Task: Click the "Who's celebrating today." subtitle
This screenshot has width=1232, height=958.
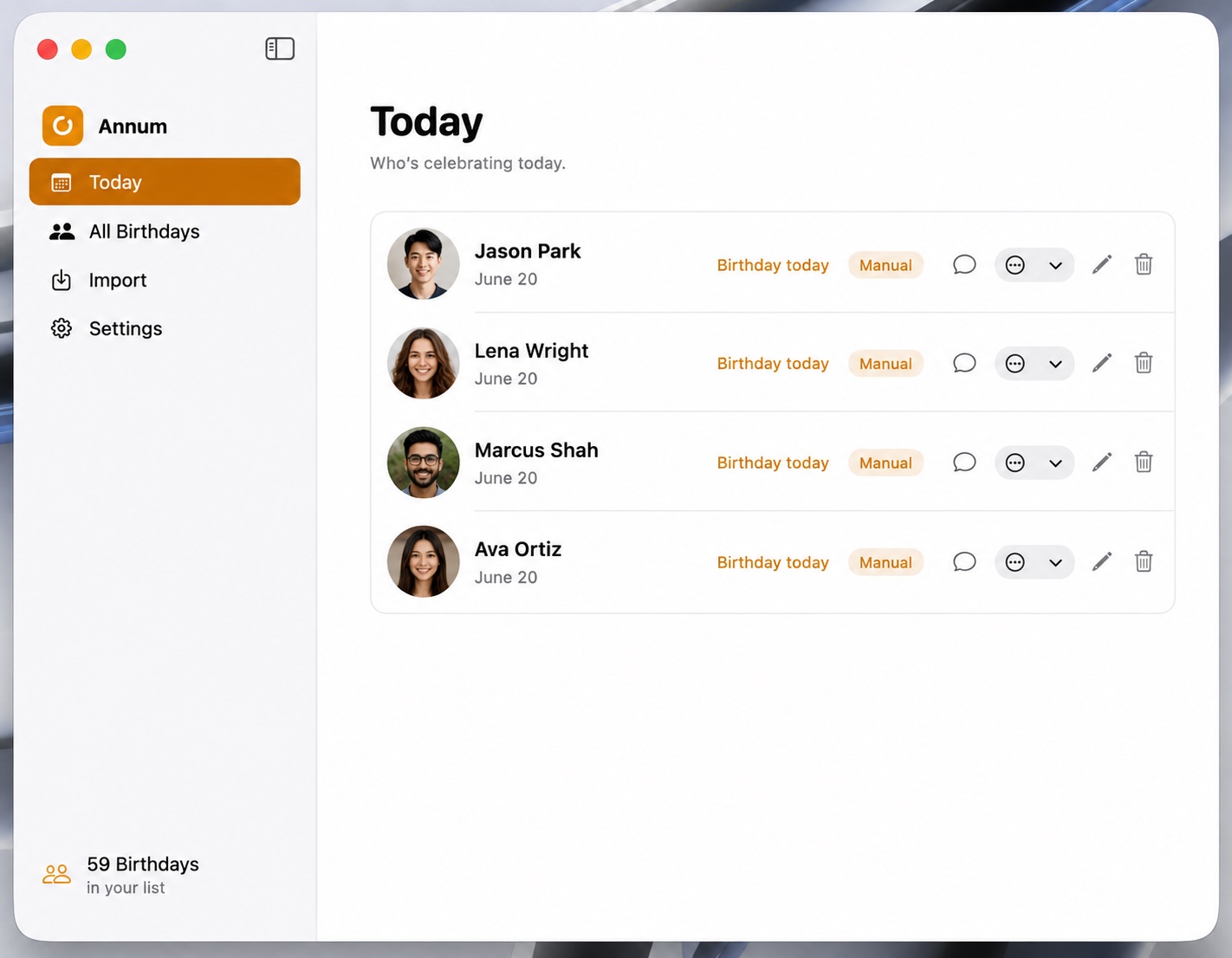Action: [x=468, y=163]
